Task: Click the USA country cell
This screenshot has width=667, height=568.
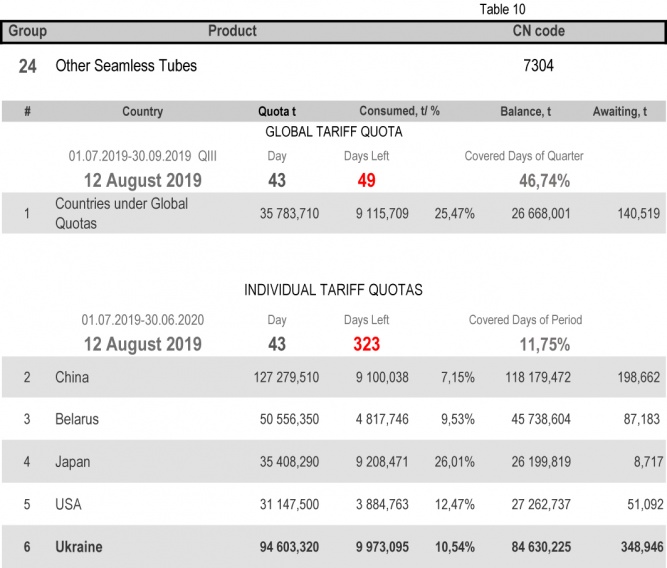Action: [x=69, y=505]
